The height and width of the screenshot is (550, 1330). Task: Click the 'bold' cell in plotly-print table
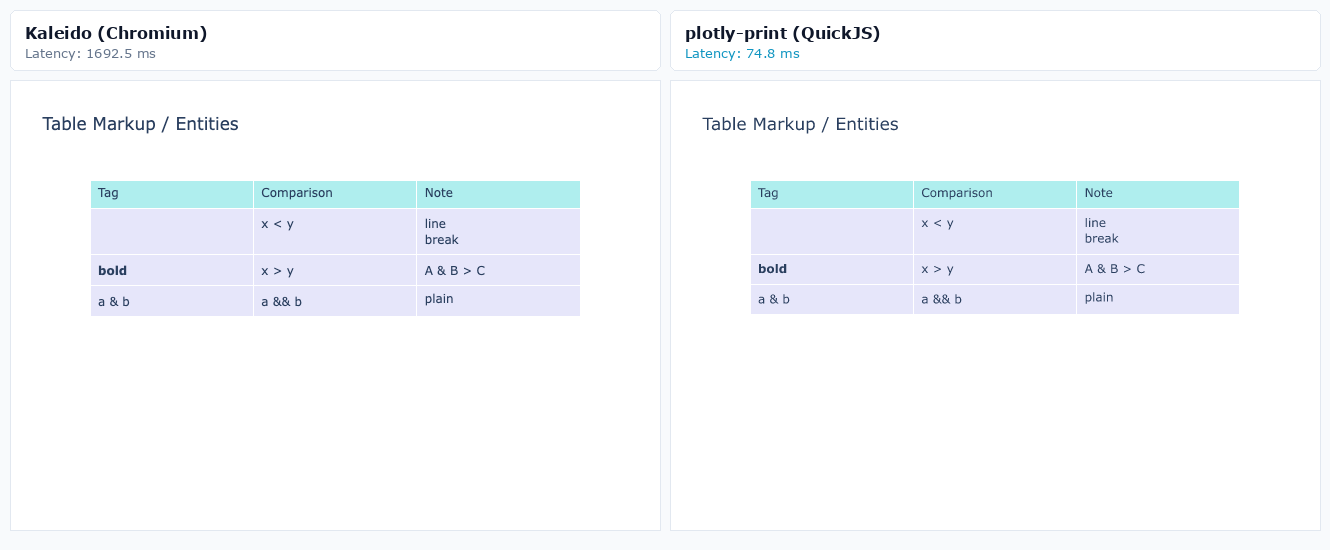tap(832, 269)
